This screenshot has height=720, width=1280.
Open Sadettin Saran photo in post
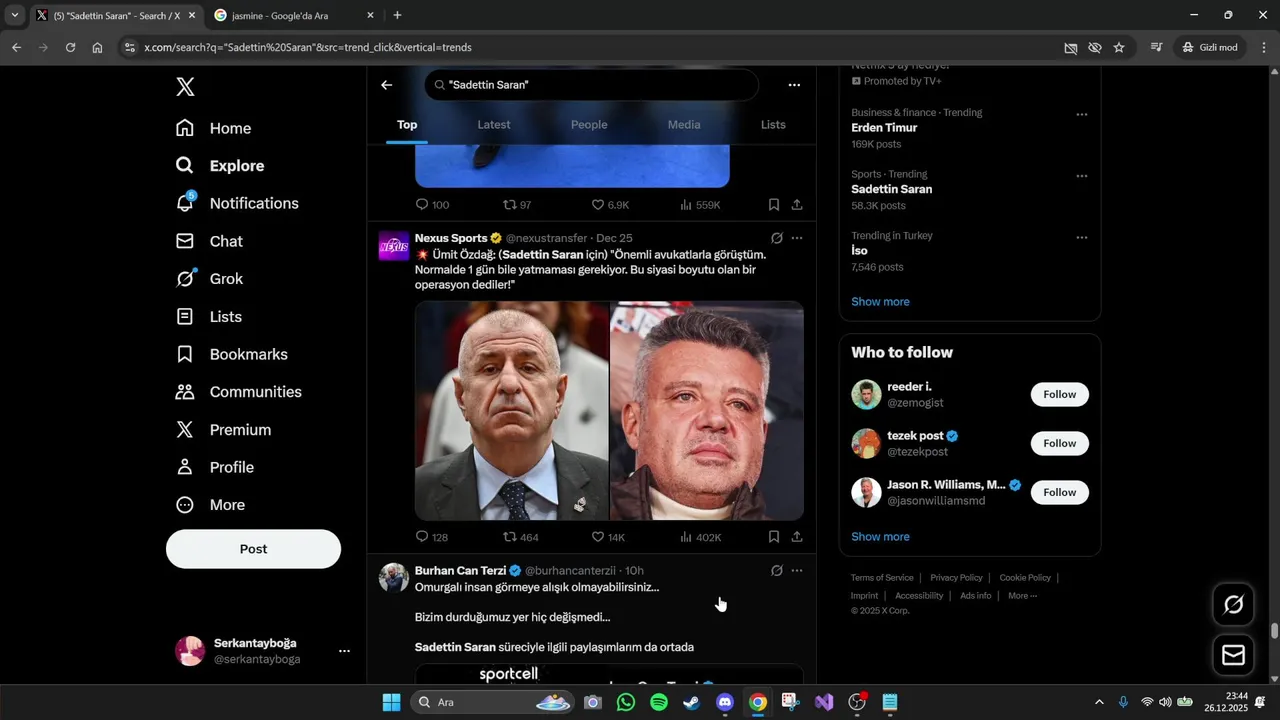pyautogui.click(x=707, y=411)
